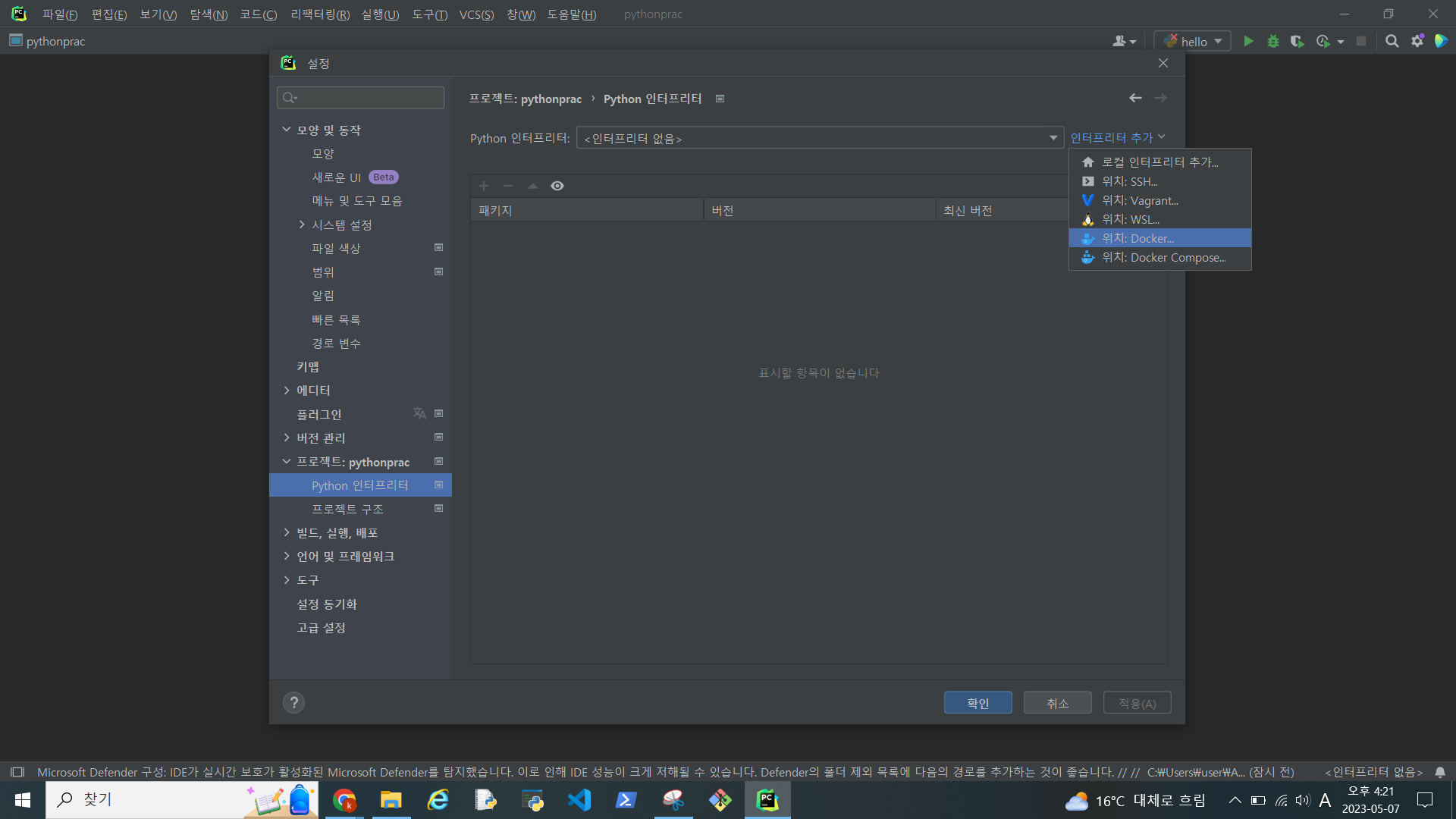Open the hello run configuration dropdown
Screen dimensions: 1456x819
click(1193, 41)
